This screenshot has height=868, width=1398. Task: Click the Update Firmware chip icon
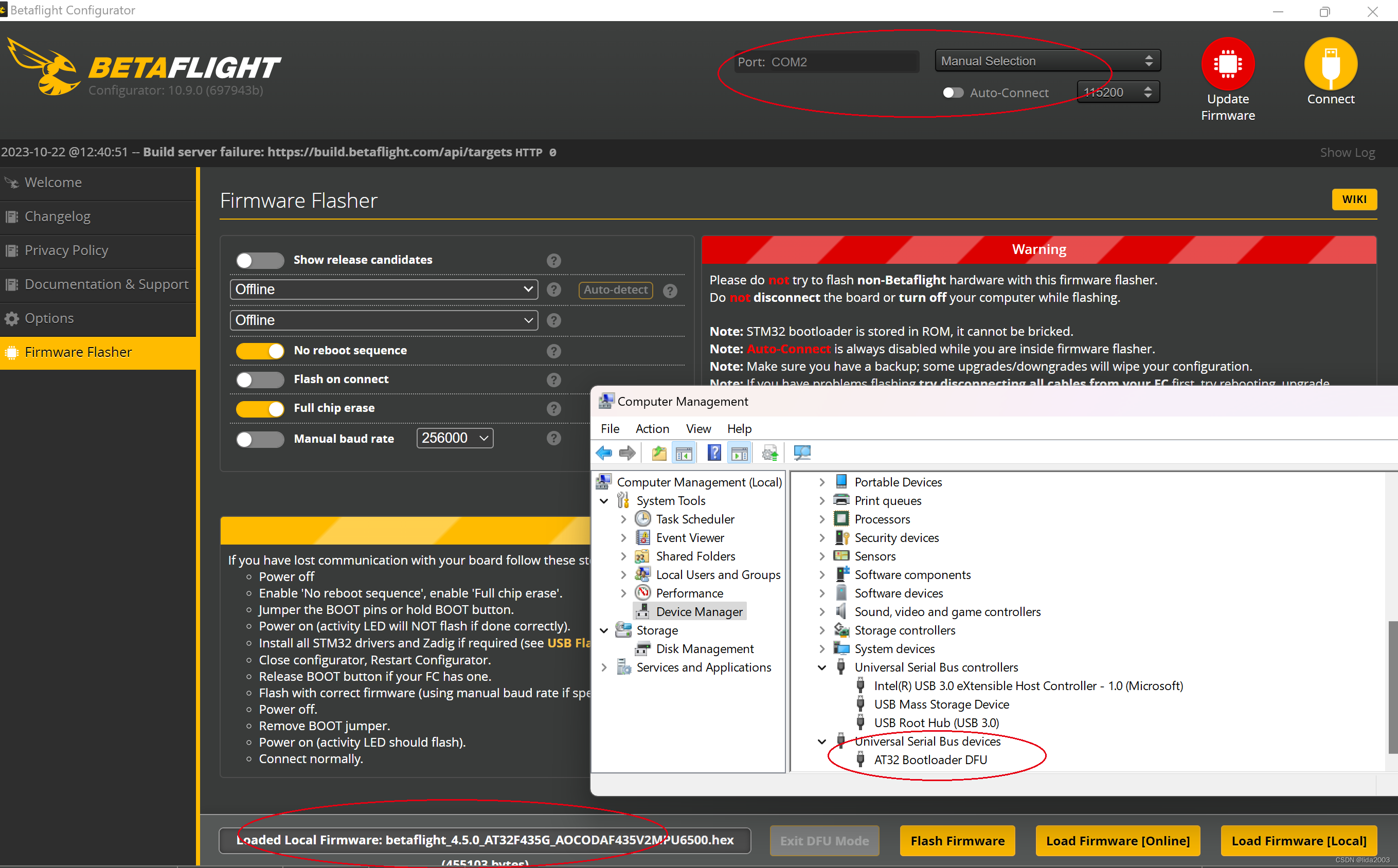[x=1227, y=64]
